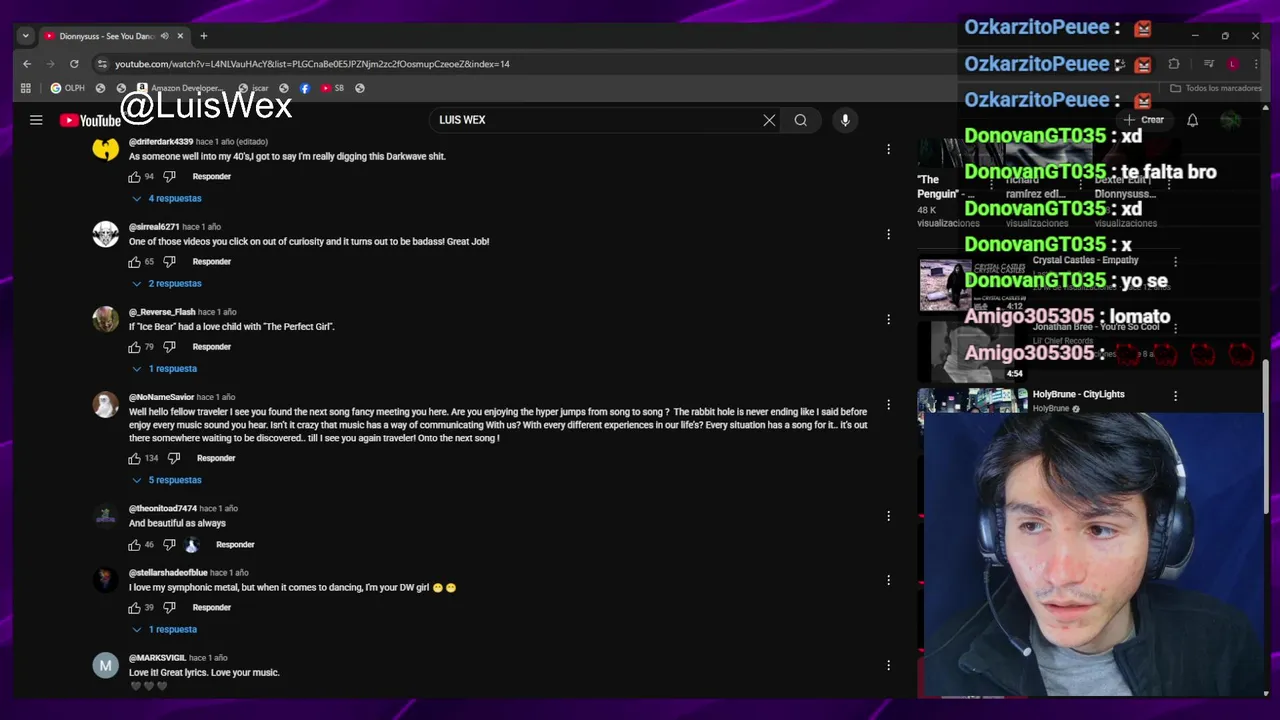Click the LUIS WEX search input field
Viewport: 1280px width, 720px height.
[595, 120]
